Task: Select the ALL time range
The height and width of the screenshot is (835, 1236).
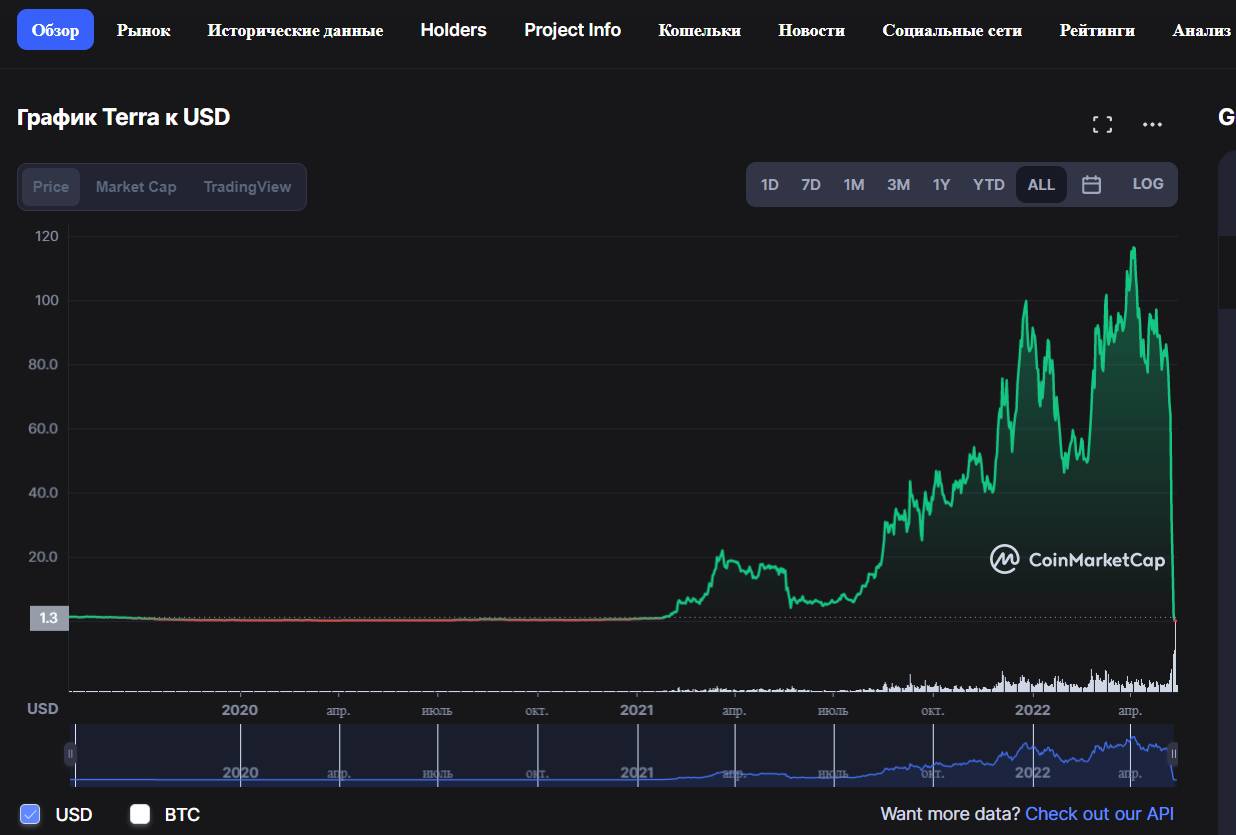Action: click(x=1041, y=185)
